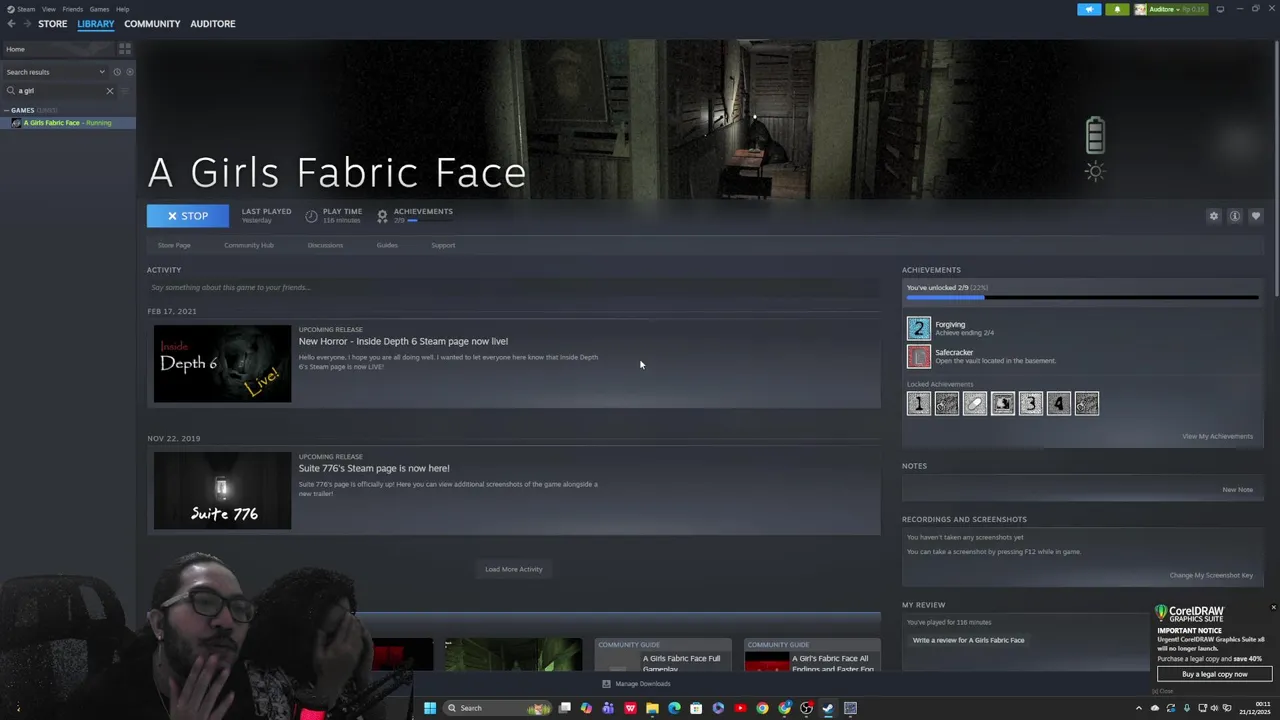Screen dimensions: 1280x720
Task: Click Load More Activity
Action: pos(514,569)
